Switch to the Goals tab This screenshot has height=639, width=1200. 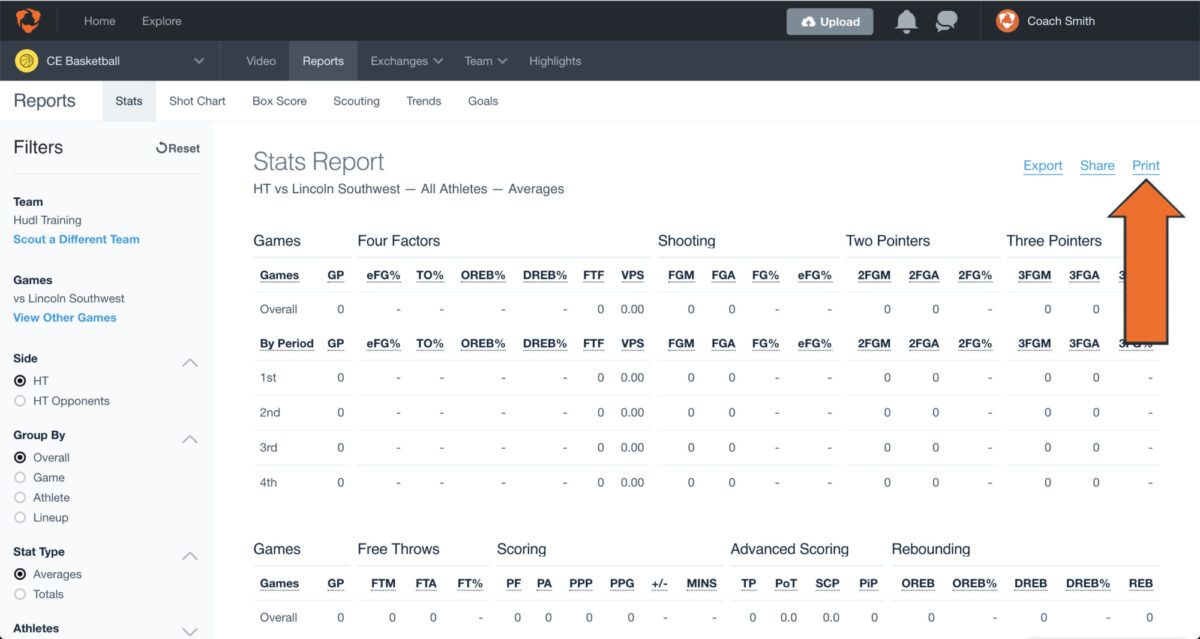(483, 101)
